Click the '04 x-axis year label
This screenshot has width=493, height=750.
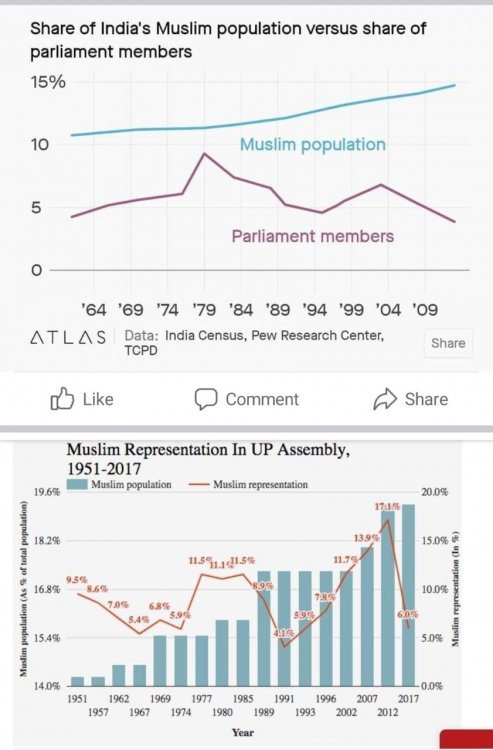point(388,310)
